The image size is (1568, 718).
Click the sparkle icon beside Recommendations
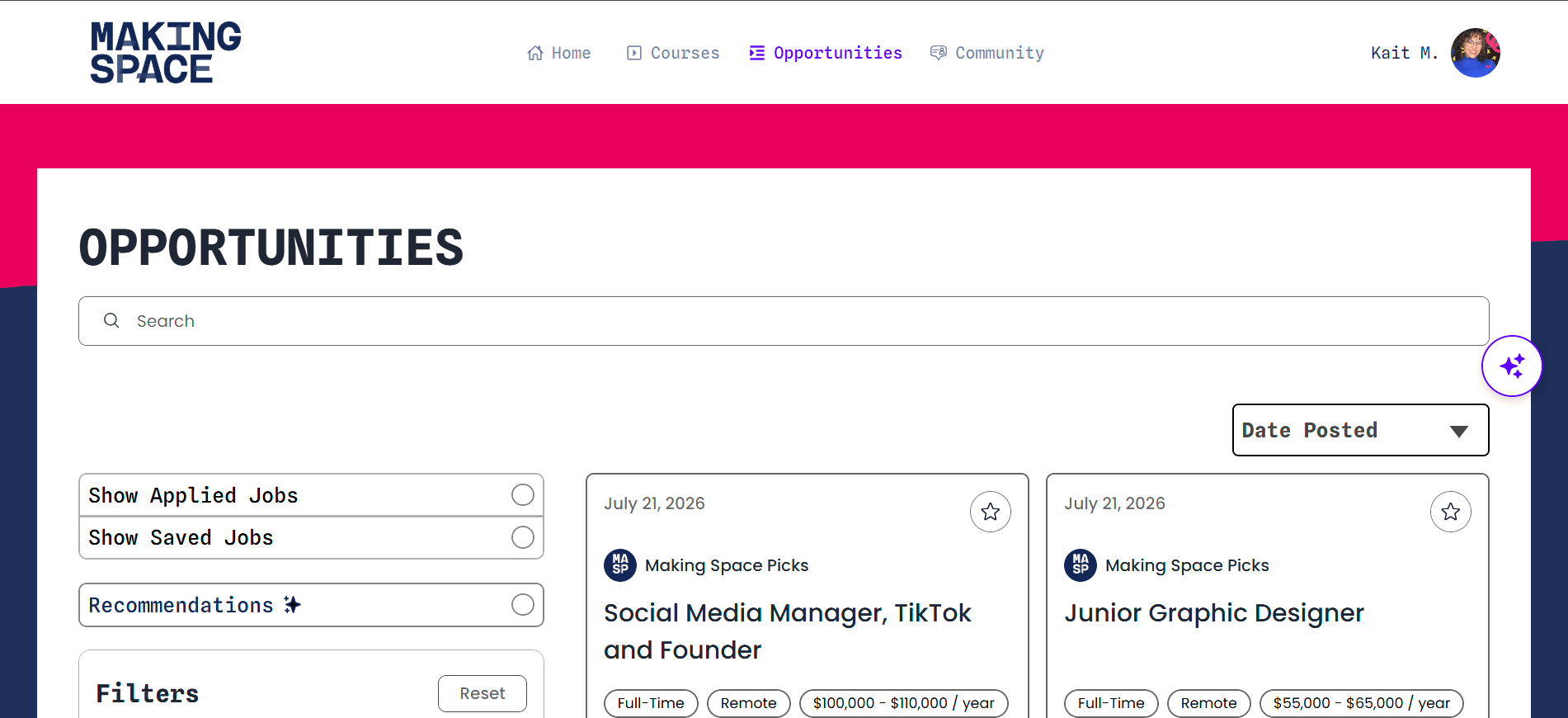292,605
